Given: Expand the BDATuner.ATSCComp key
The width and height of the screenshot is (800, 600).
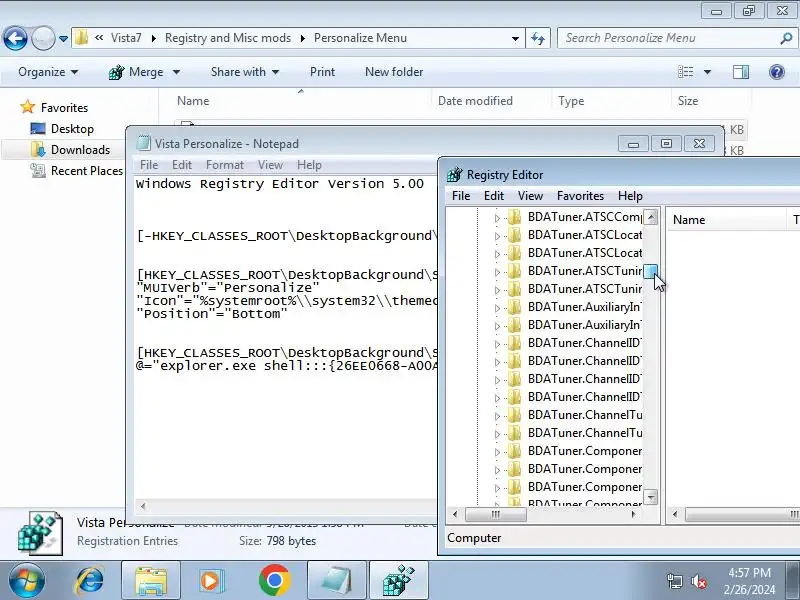Looking at the screenshot, I should (x=497, y=218).
